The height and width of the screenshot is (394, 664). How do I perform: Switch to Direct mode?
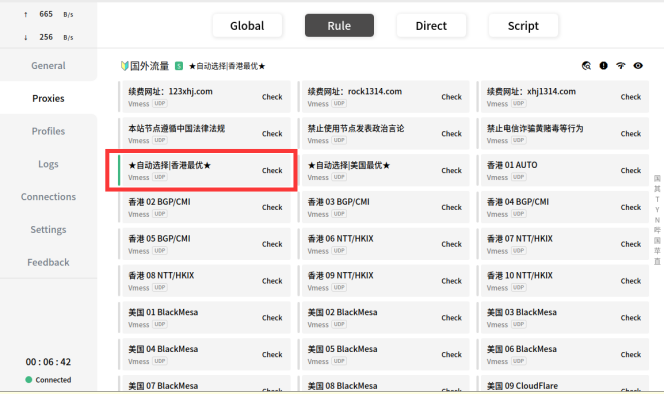click(x=431, y=25)
